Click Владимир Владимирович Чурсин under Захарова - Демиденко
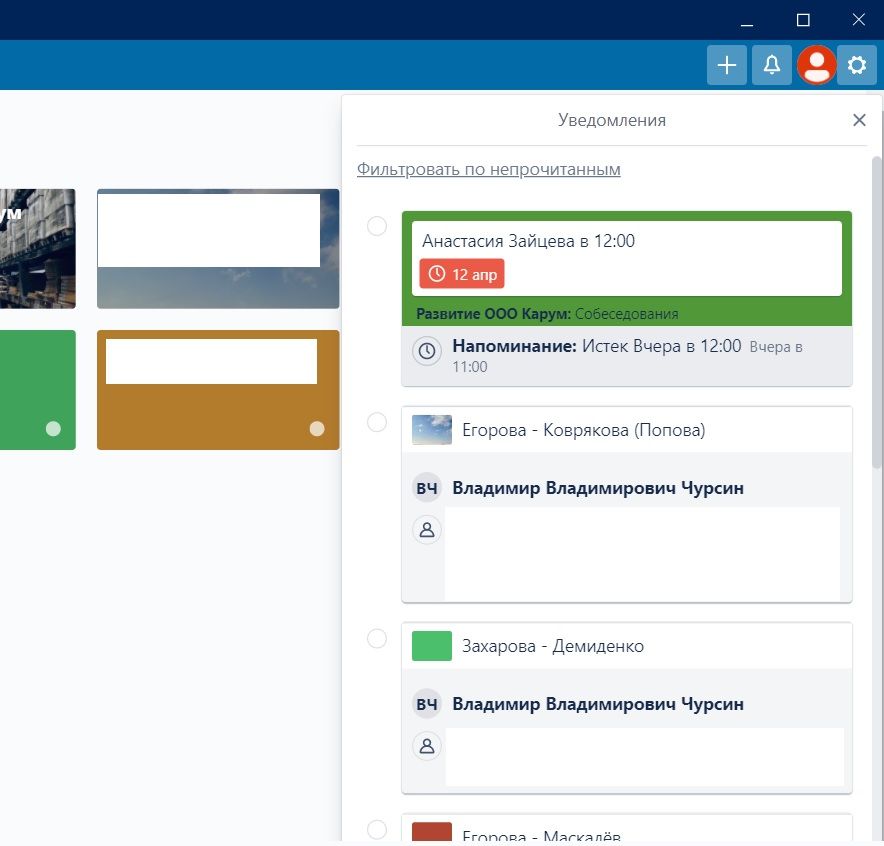This screenshot has height=846, width=884. click(598, 704)
